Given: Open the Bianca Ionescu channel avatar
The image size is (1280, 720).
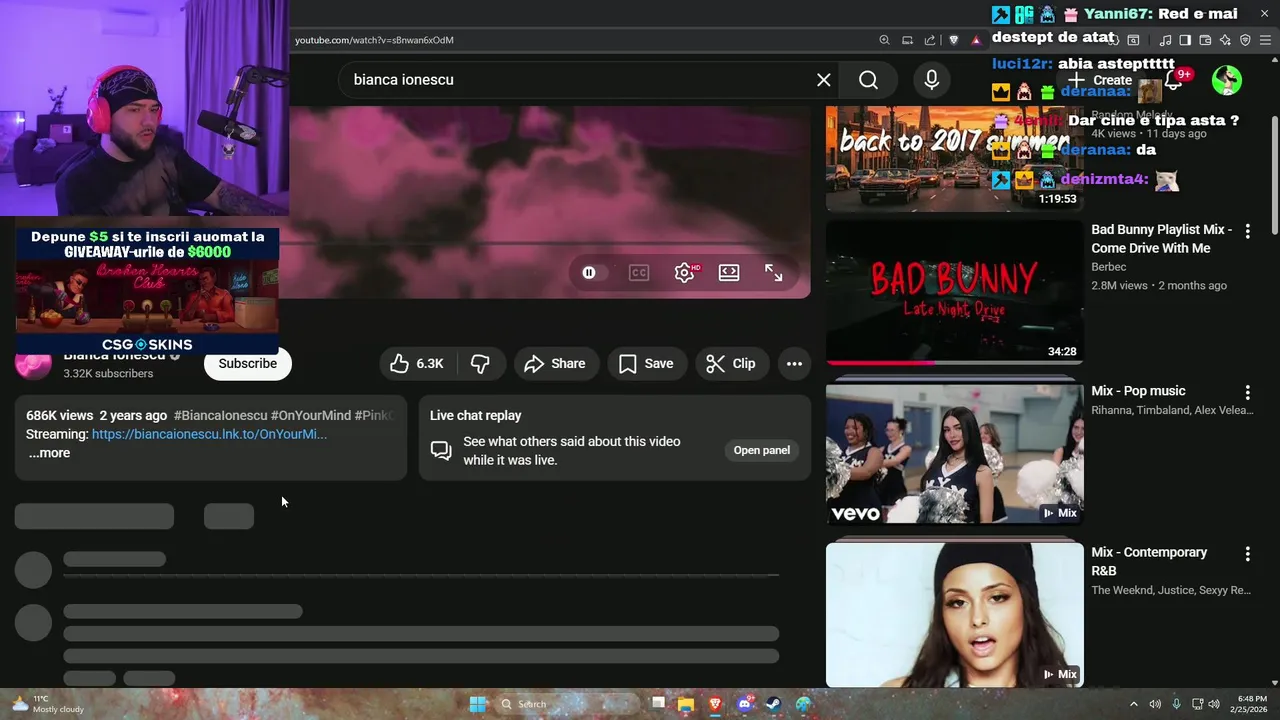Looking at the screenshot, I should (x=33, y=364).
